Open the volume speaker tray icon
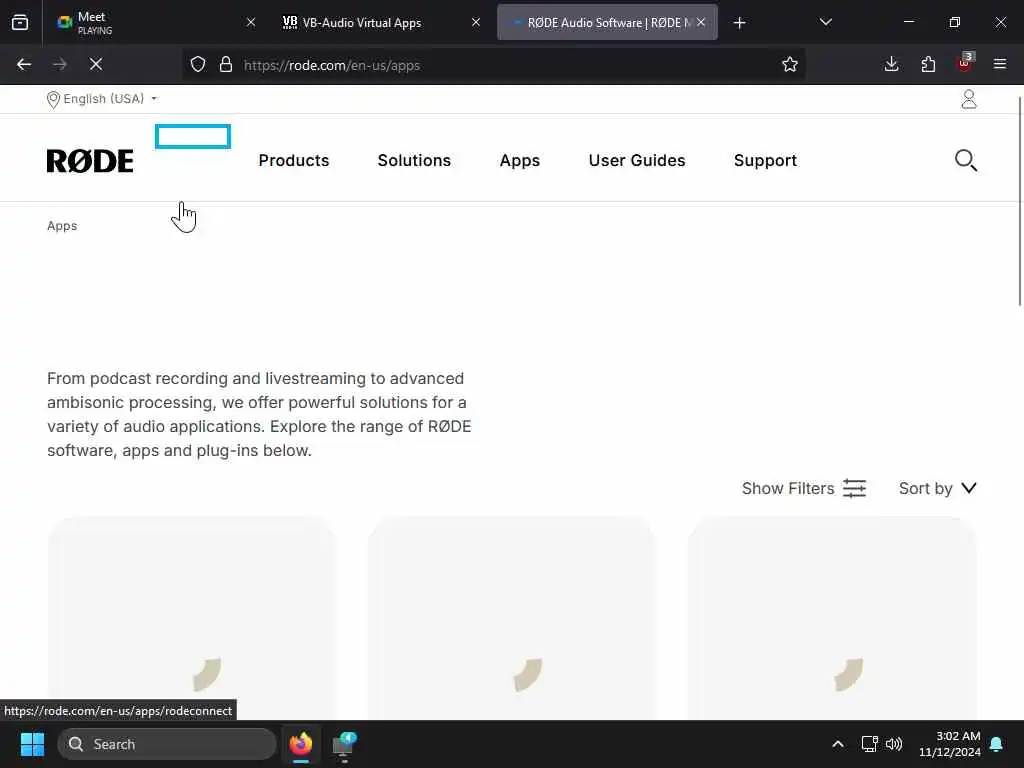The width and height of the screenshot is (1024, 768). [x=894, y=744]
